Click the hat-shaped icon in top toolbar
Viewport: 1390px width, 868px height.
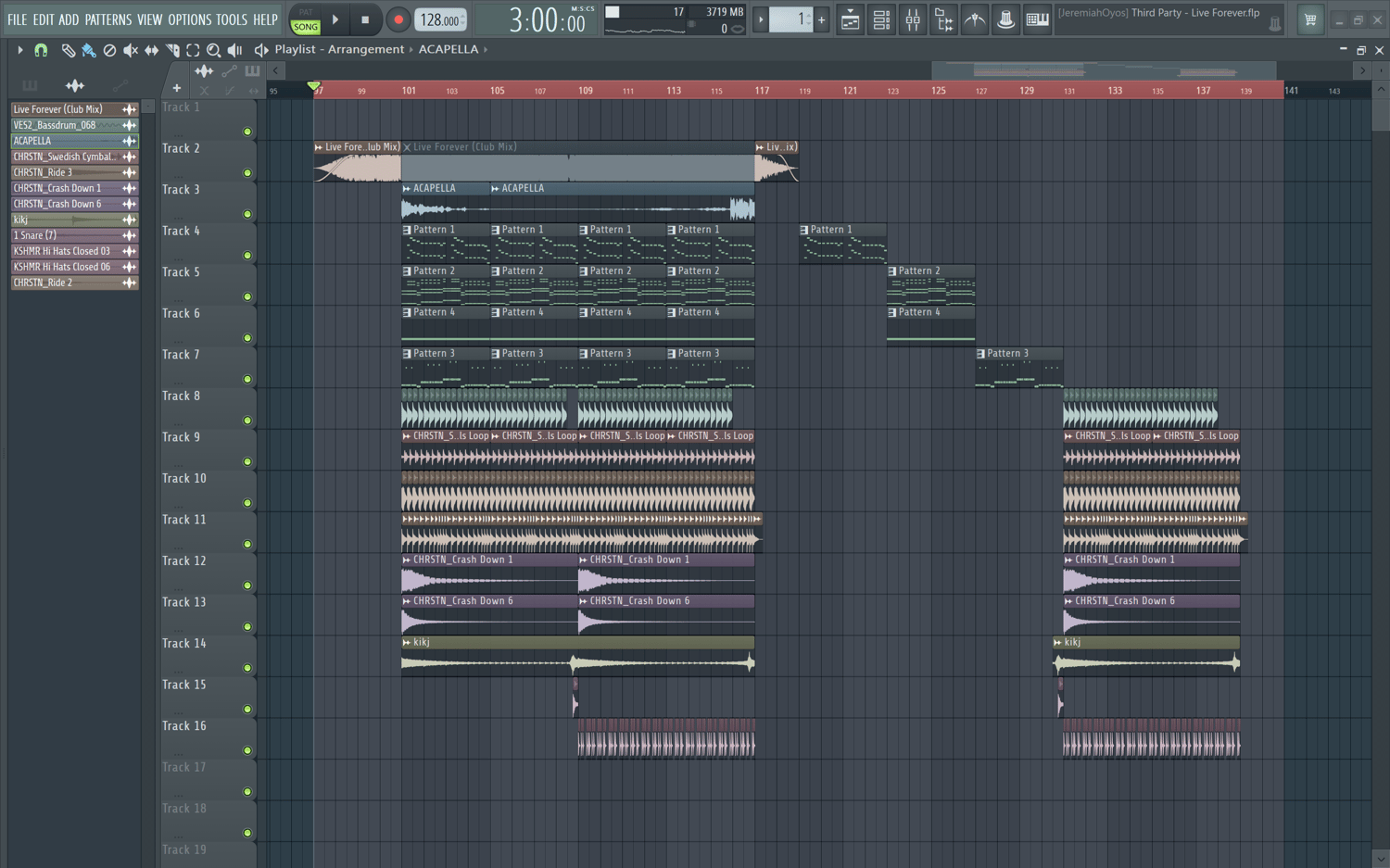pos(1005,19)
